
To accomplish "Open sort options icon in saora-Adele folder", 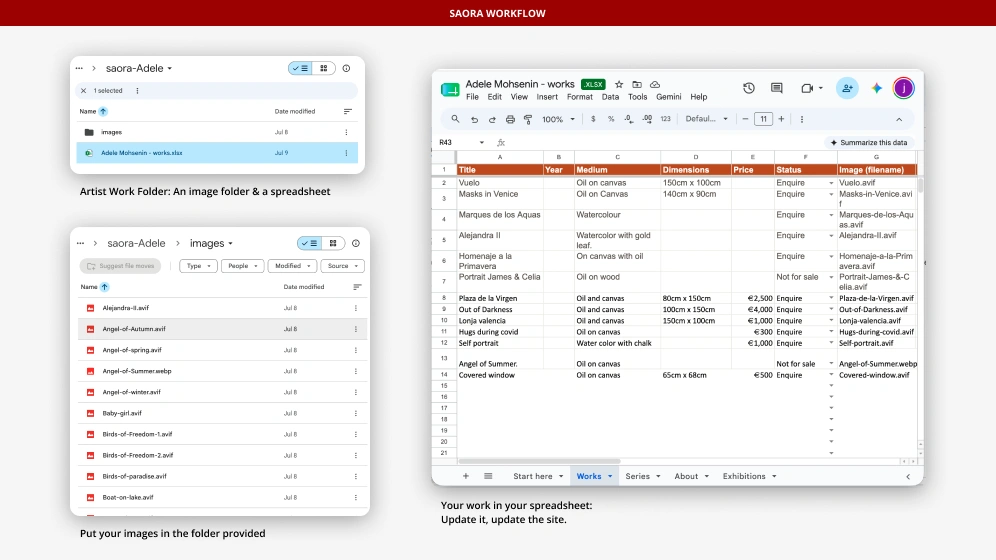I will coord(347,111).
